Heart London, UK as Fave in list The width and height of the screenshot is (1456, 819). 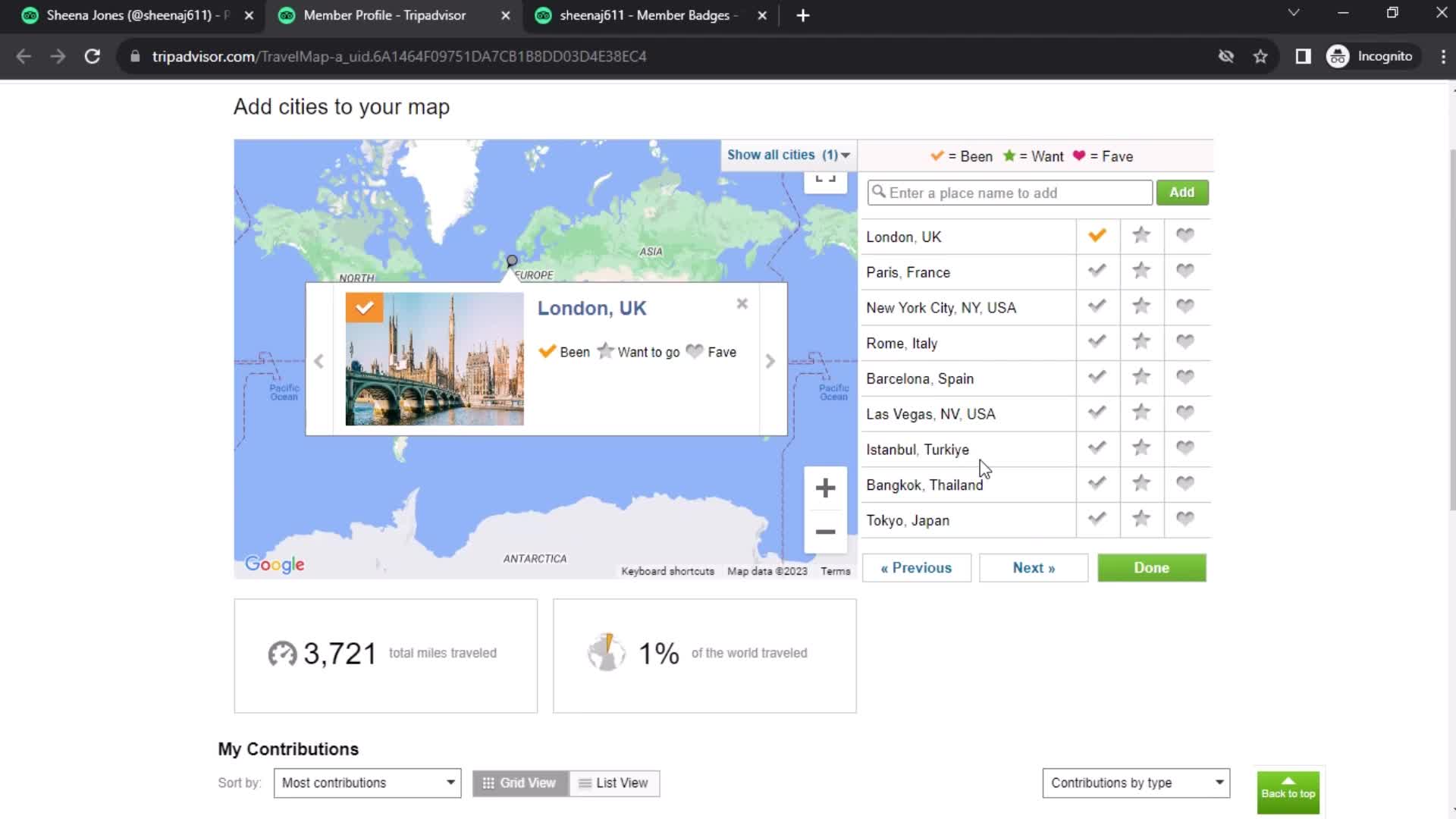coord(1185,235)
